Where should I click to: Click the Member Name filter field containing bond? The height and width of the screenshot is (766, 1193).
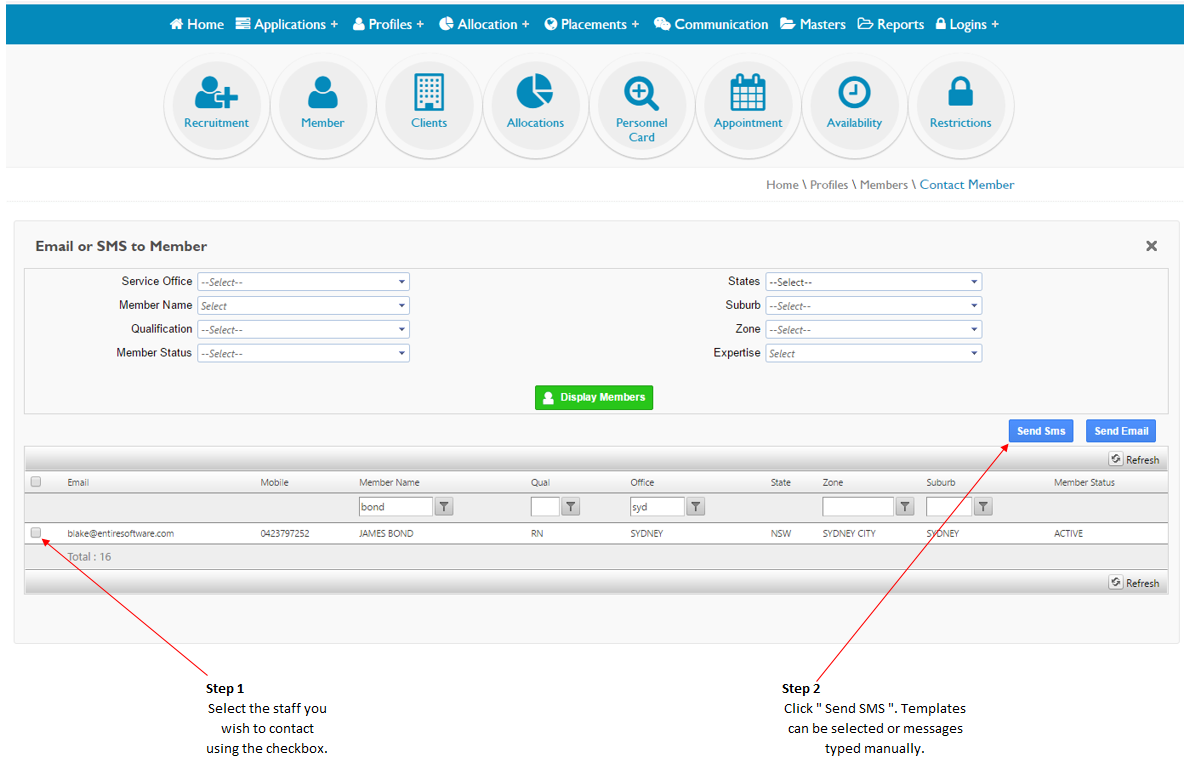(396, 507)
